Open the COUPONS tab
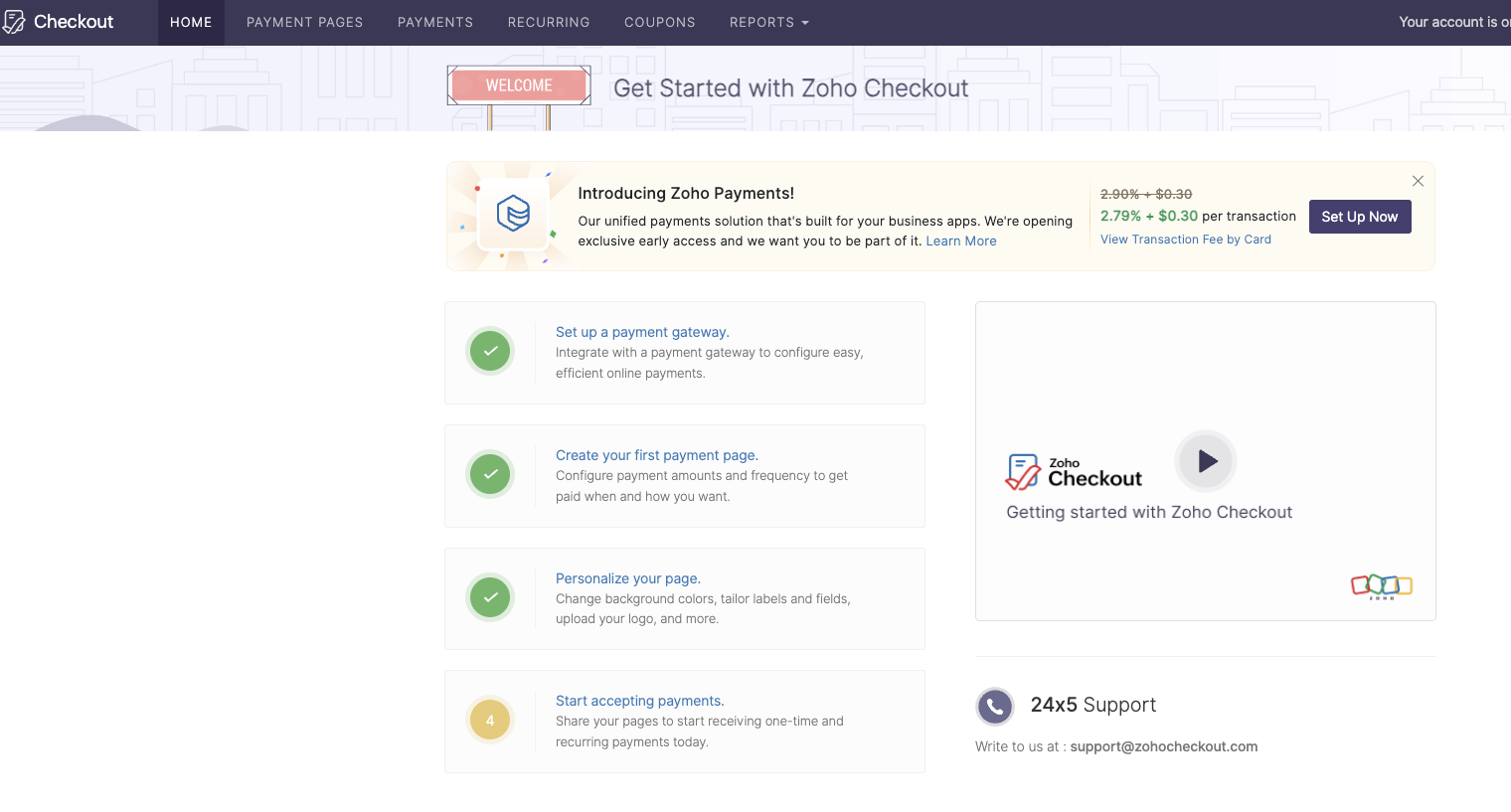 [660, 22]
